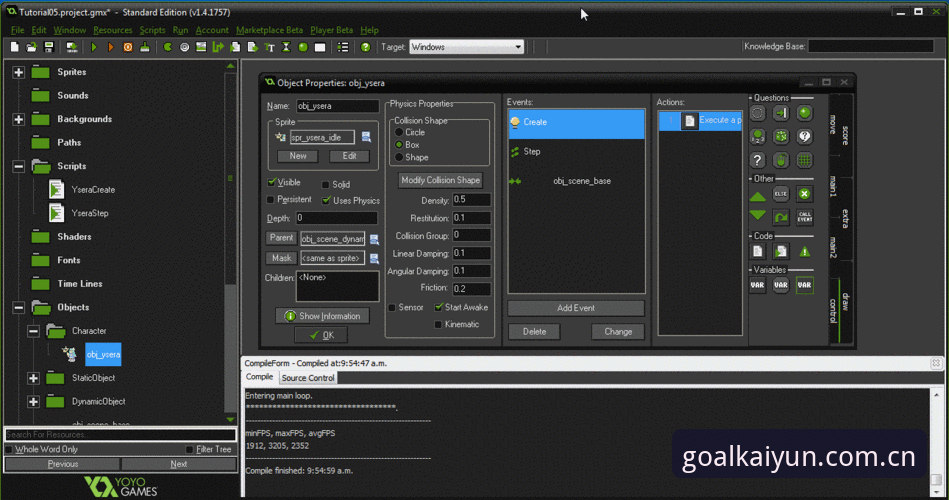Click the Create font T icon
The height and width of the screenshot is (500, 949).
(x=269, y=47)
